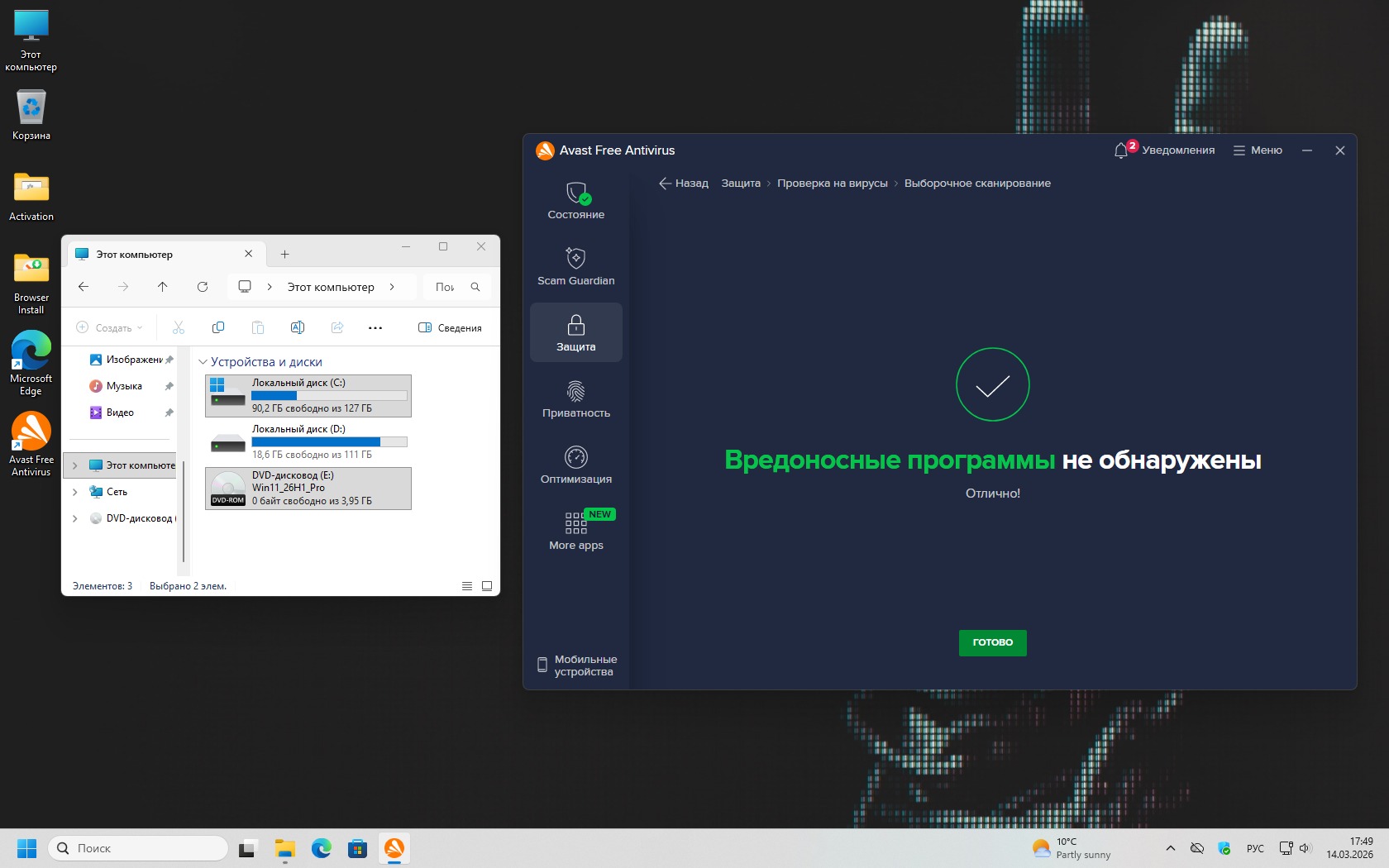Open the Avast Menu (Меню)
The width and height of the screenshot is (1389, 868).
1258,150
